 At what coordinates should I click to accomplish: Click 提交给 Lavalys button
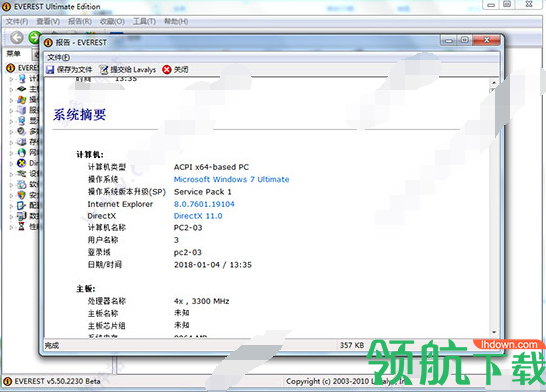[128, 70]
